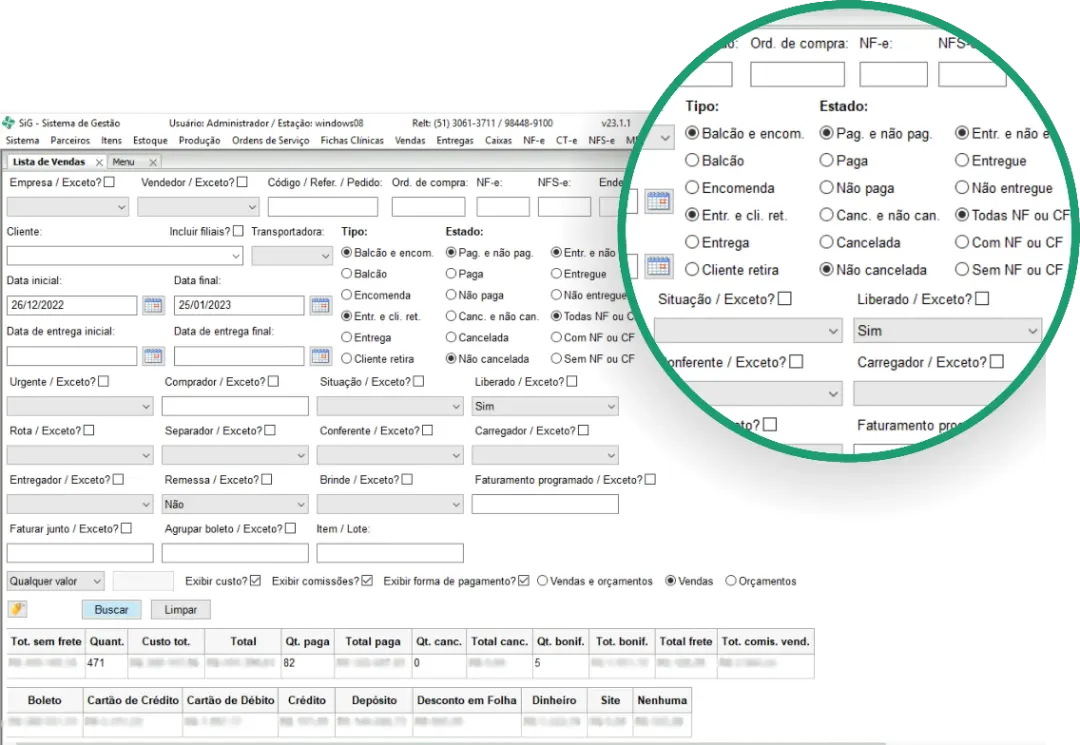The width and height of the screenshot is (1080, 745).
Task: Tick the Agrupar boleto / Exceto? checkbox
Action: 291,528
